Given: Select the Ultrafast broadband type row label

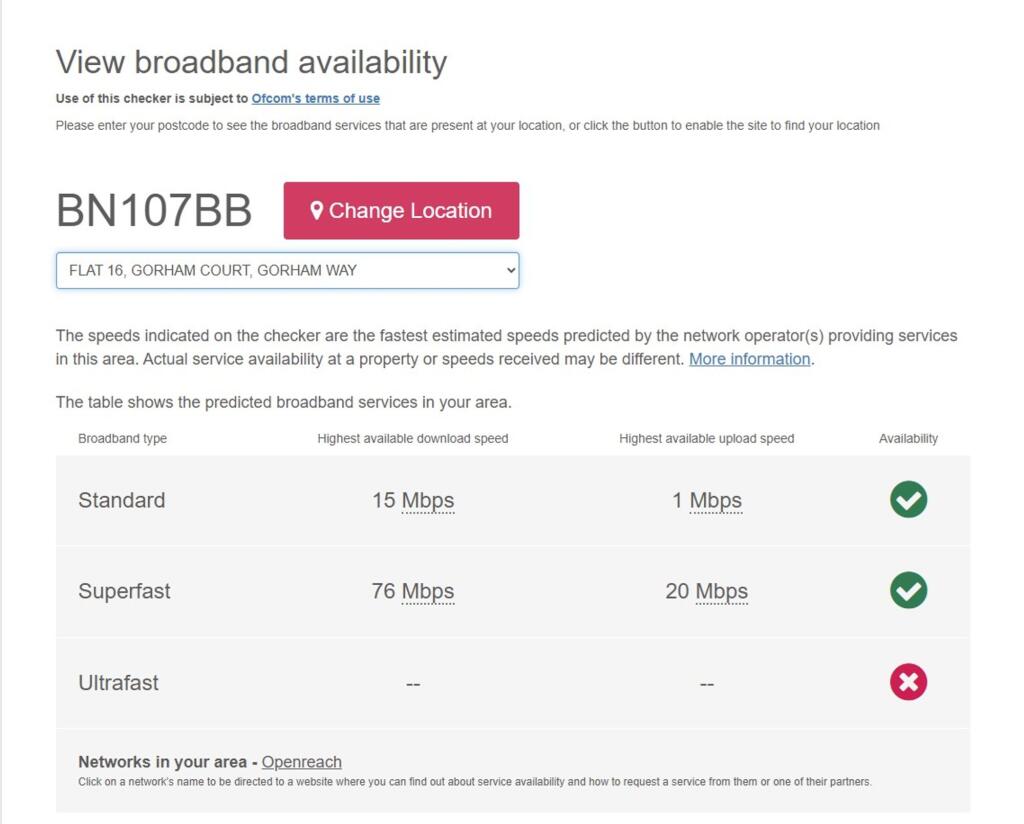Looking at the screenshot, I should [118, 683].
